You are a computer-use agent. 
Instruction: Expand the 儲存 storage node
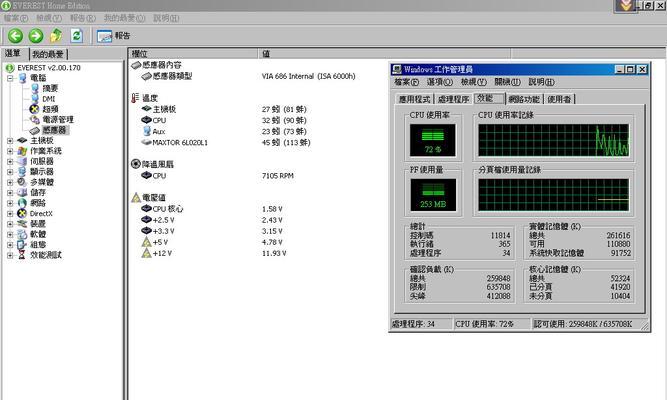click(x=10, y=193)
